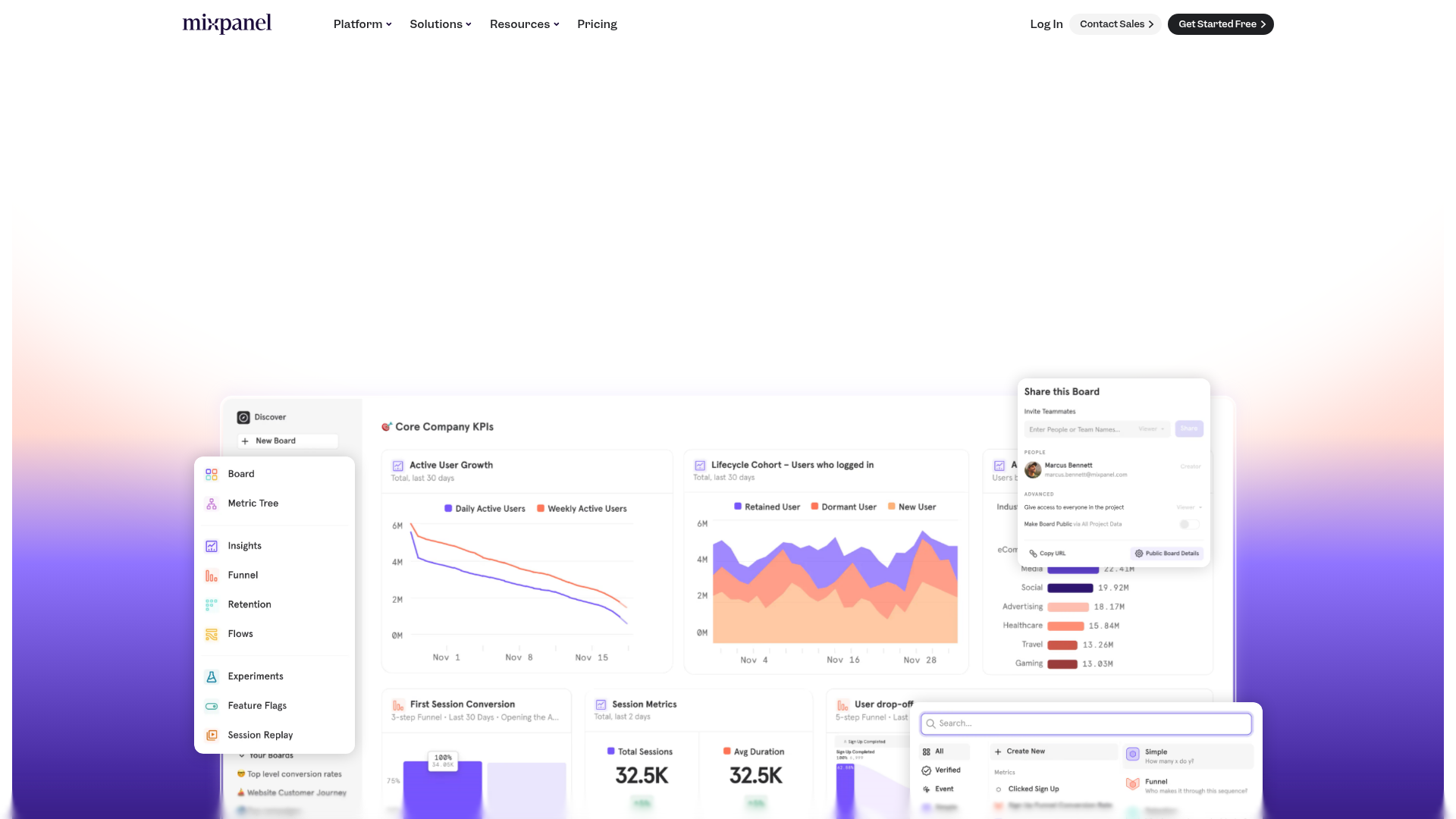Collapse the Your Boards section
This screenshot has width=1456, height=819.
[x=241, y=755]
